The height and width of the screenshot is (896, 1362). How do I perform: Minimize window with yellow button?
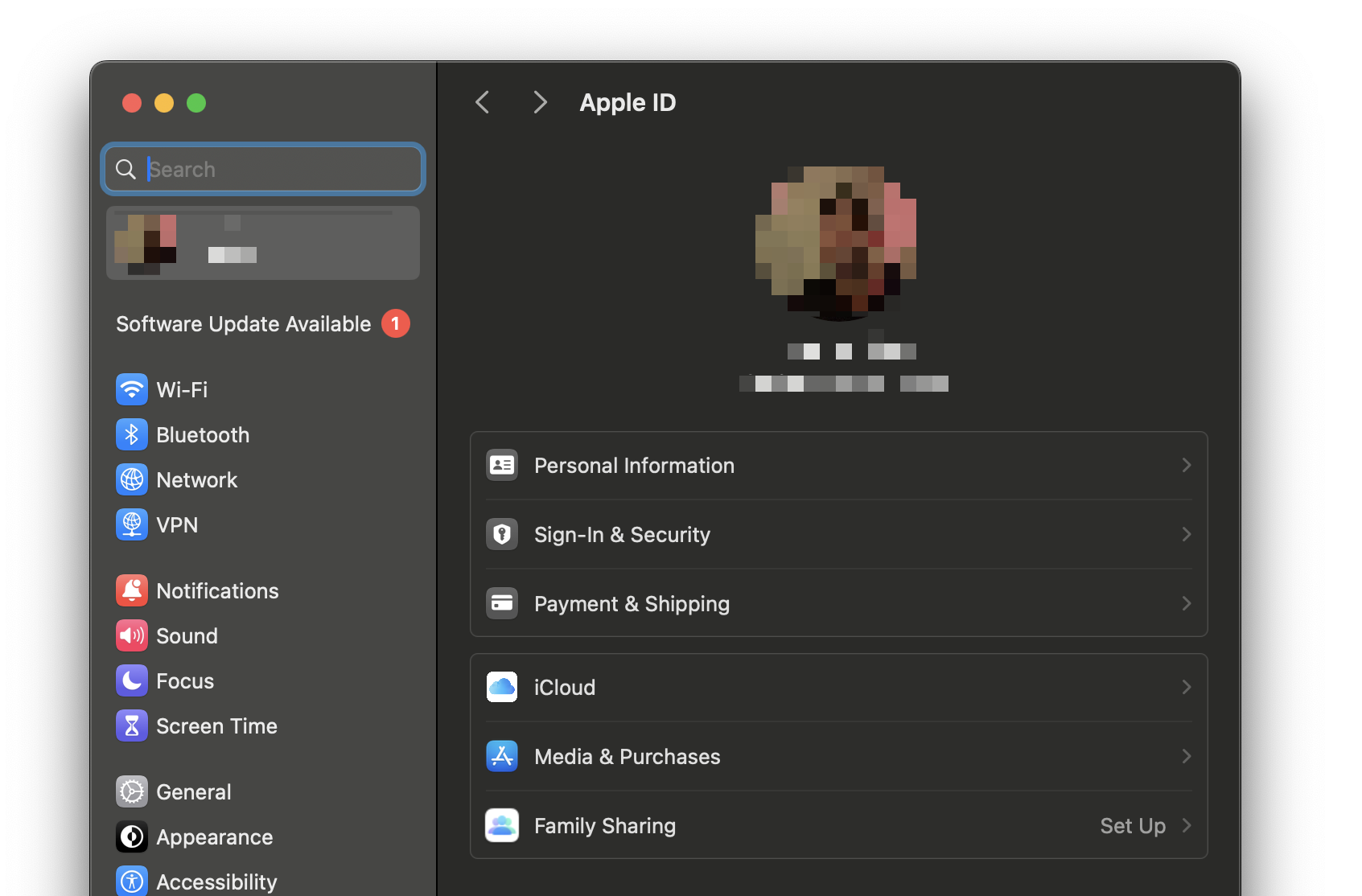(164, 103)
